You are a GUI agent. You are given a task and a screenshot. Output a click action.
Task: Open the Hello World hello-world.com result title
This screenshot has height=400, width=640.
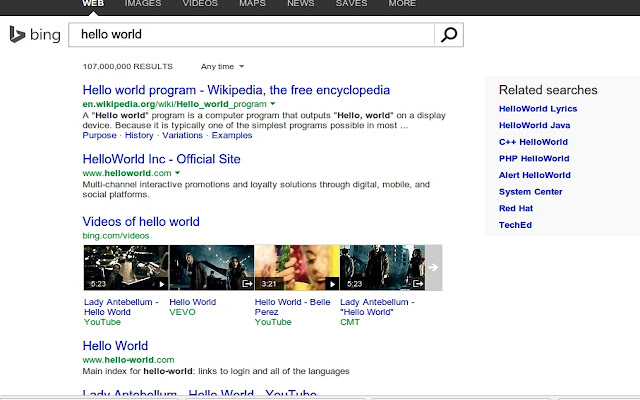coord(115,346)
